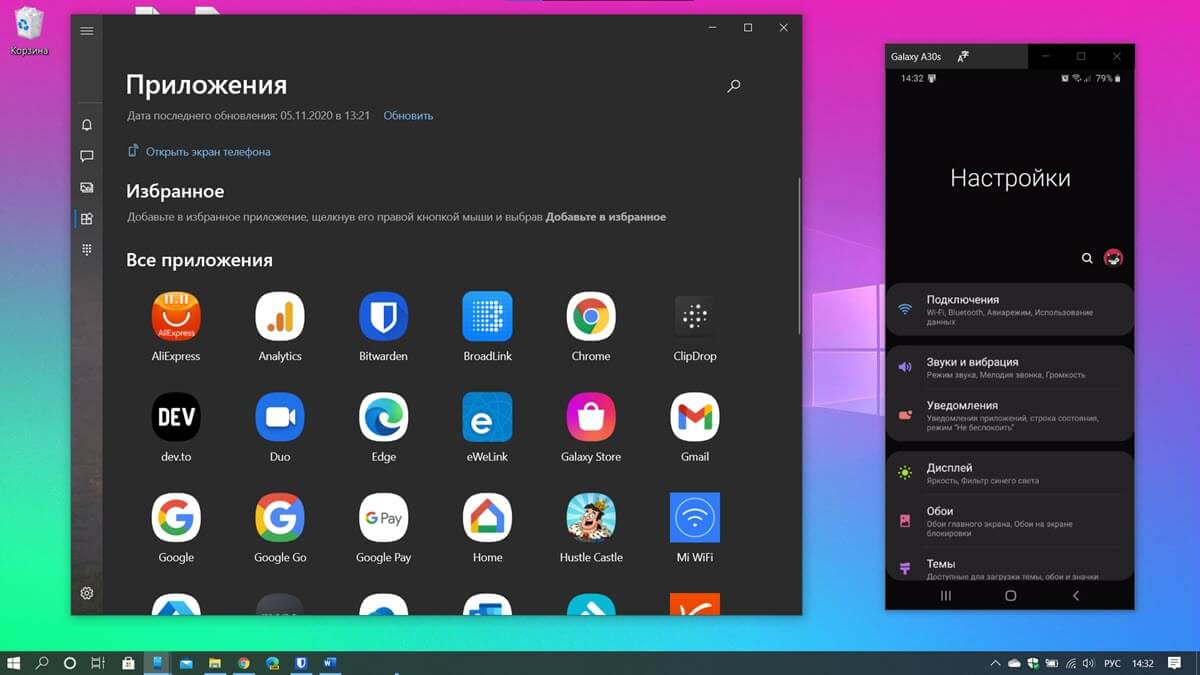Open Mail from the taskbar
This screenshot has width=1200, height=675.
click(186, 663)
